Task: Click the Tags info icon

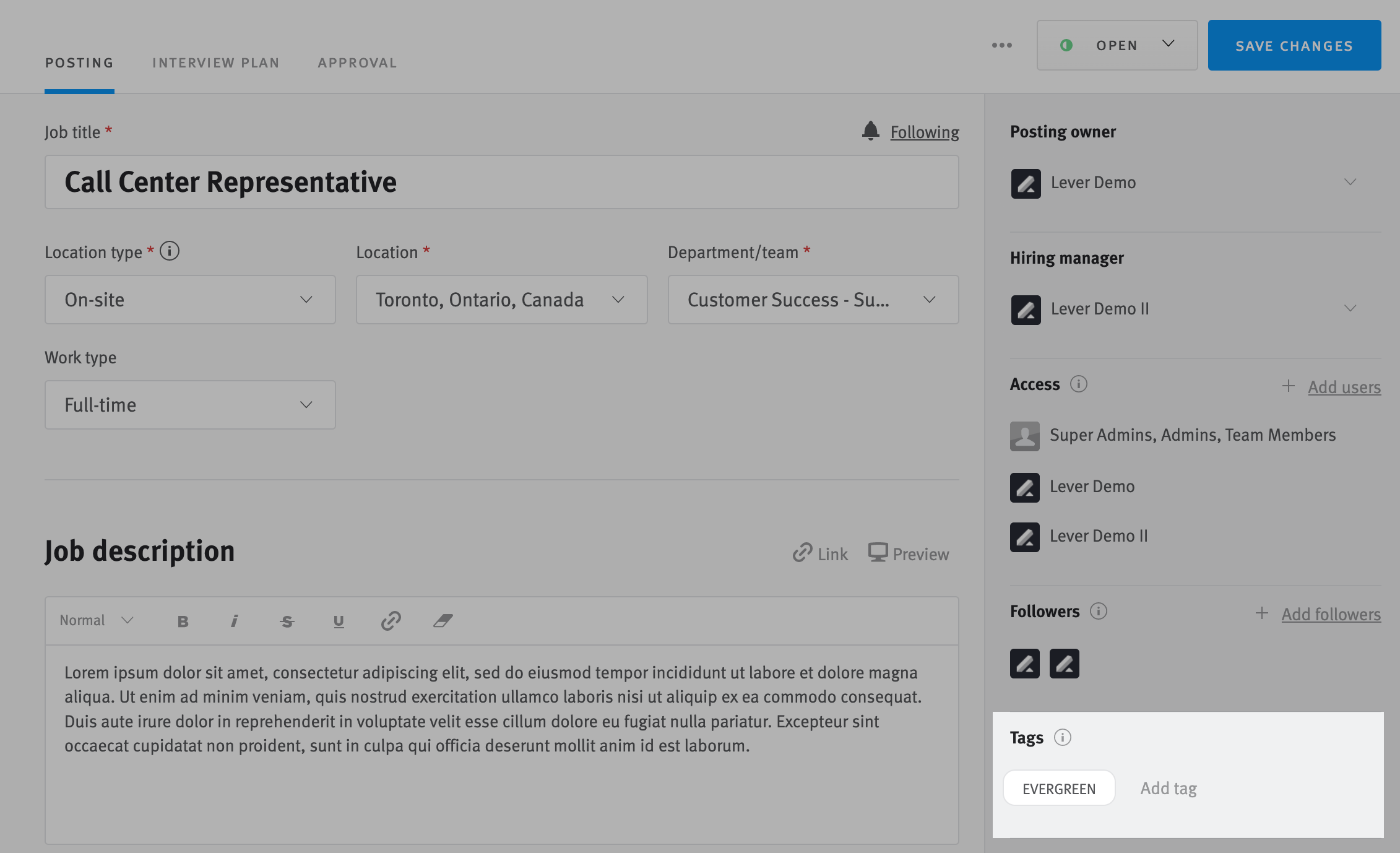Action: pyautogui.click(x=1063, y=737)
